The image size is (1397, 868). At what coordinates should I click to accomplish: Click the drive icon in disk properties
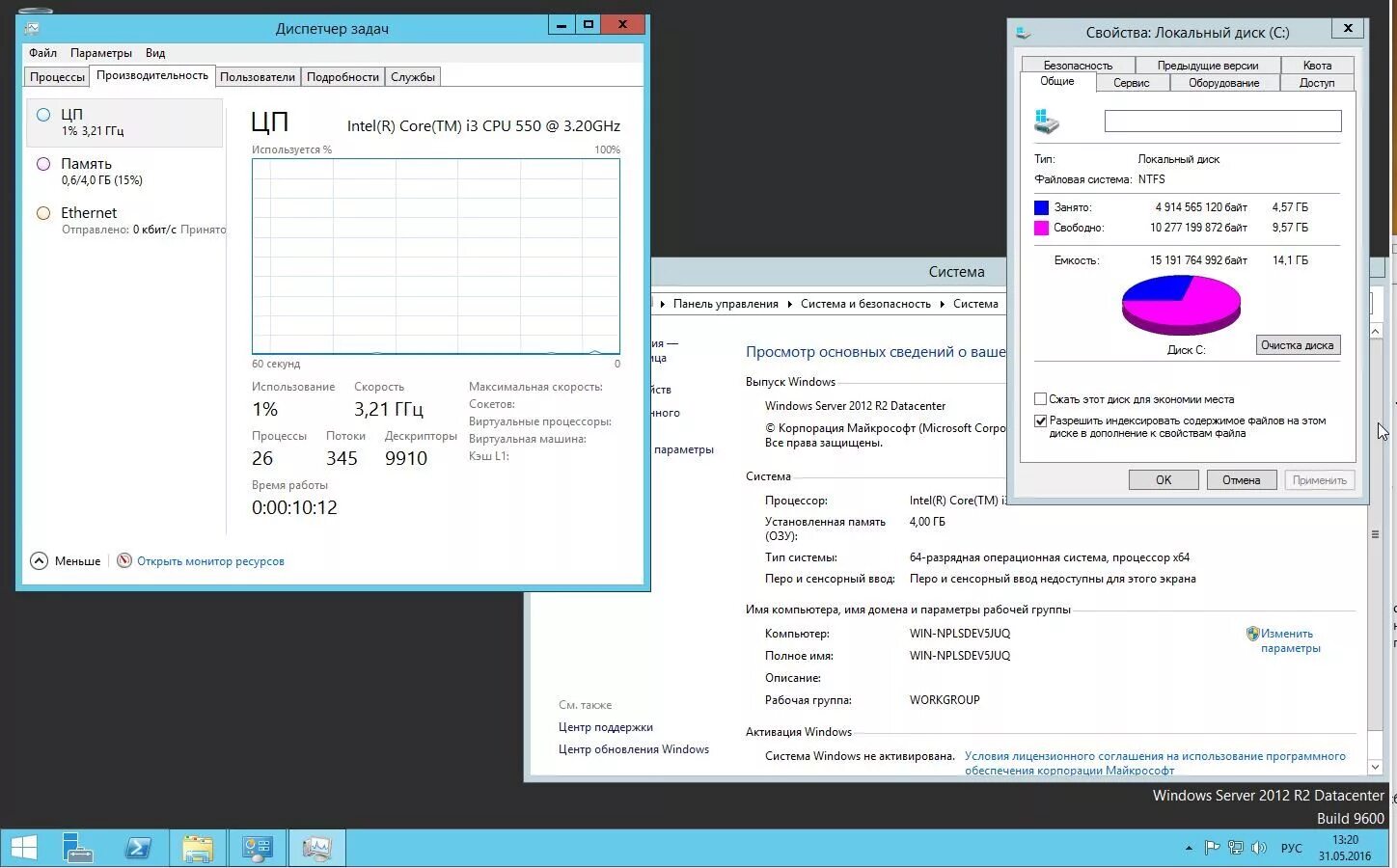(1047, 122)
